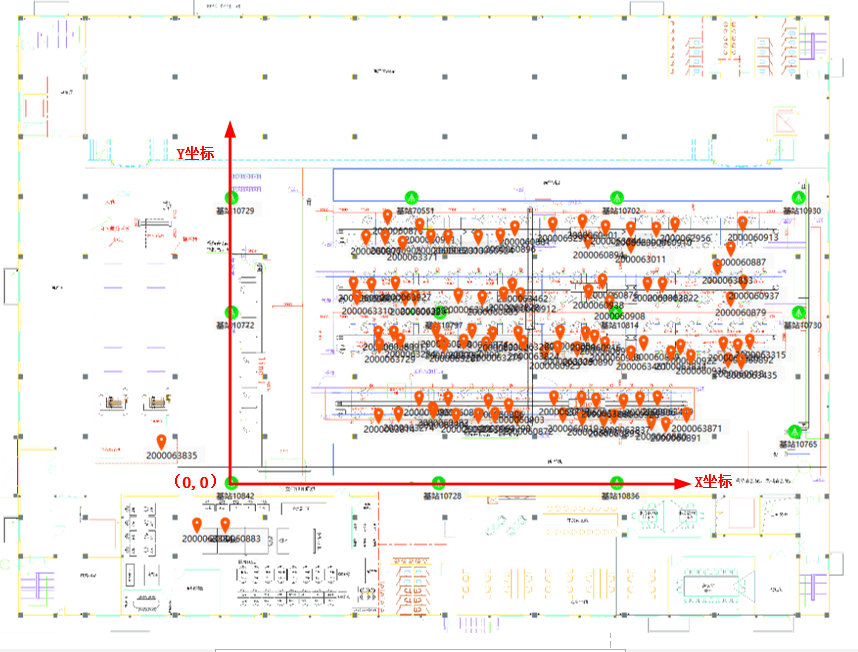Select tag pin 2000062956
This screenshot has width=858, height=652.
pos(675,224)
